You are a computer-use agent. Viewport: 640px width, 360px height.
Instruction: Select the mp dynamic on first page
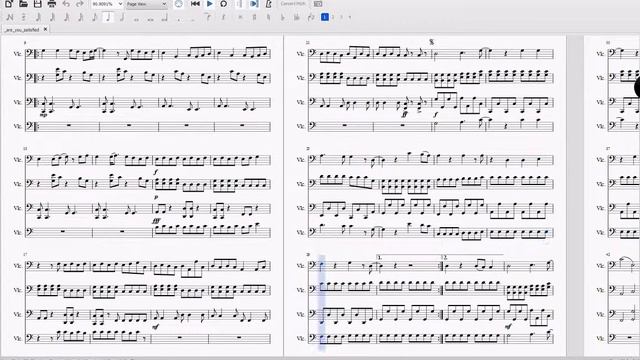click(x=44, y=115)
